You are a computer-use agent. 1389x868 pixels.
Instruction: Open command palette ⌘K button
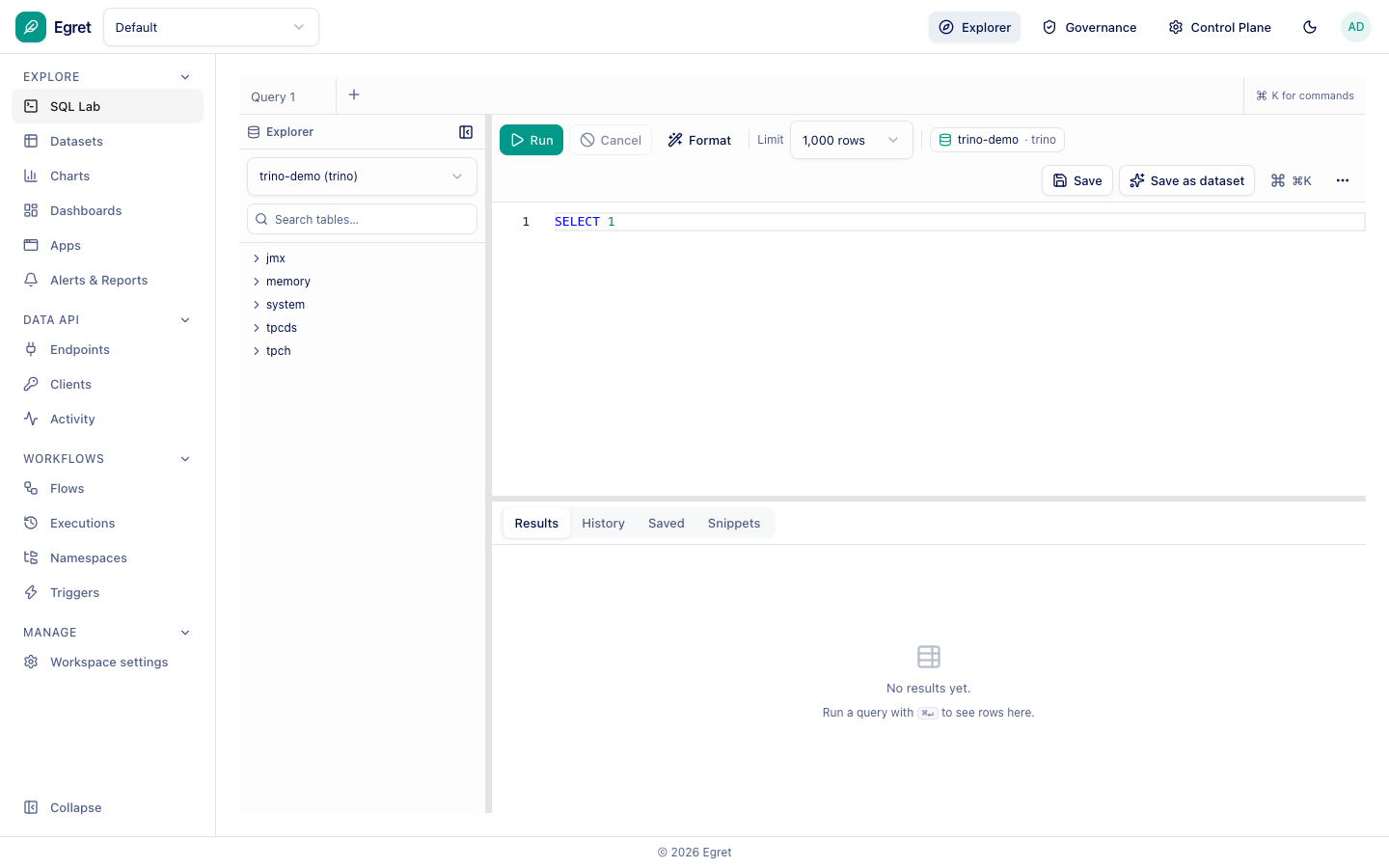tap(1291, 180)
